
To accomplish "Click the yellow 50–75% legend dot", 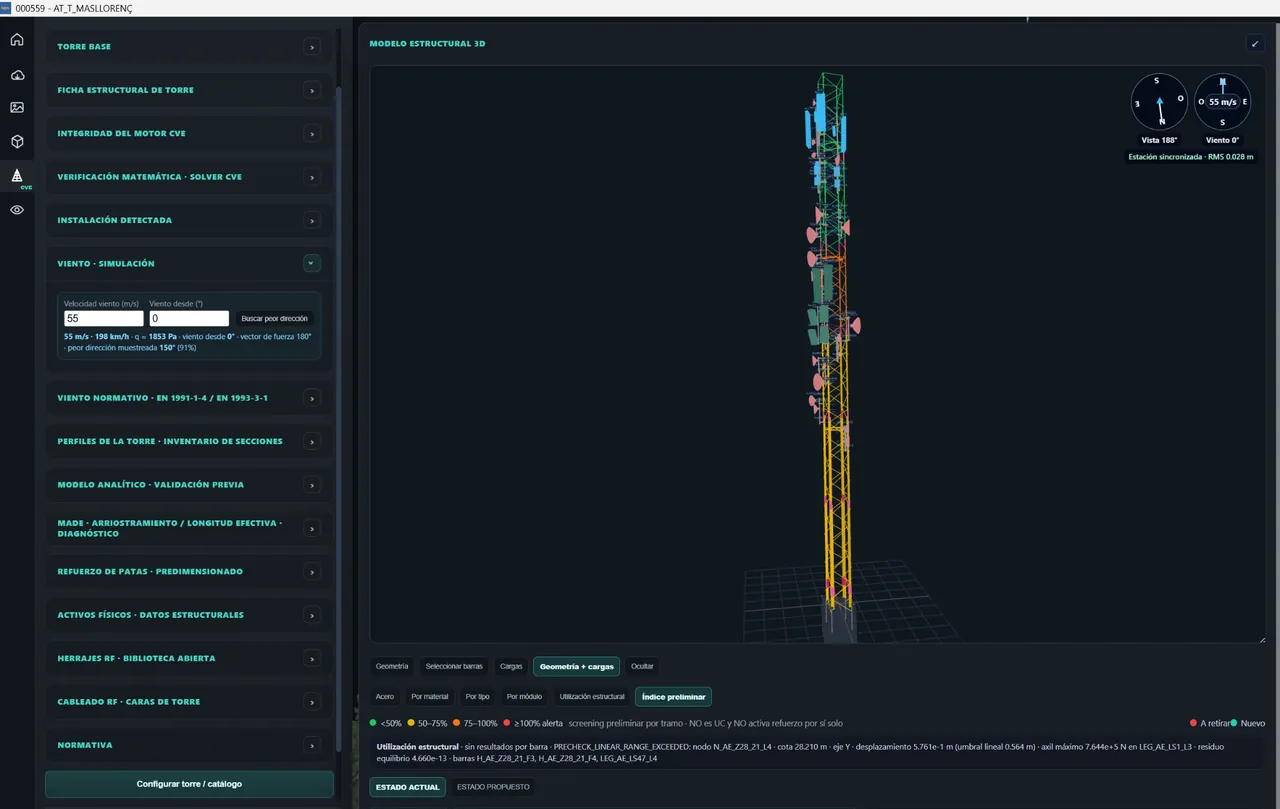I will (x=410, y=723).
